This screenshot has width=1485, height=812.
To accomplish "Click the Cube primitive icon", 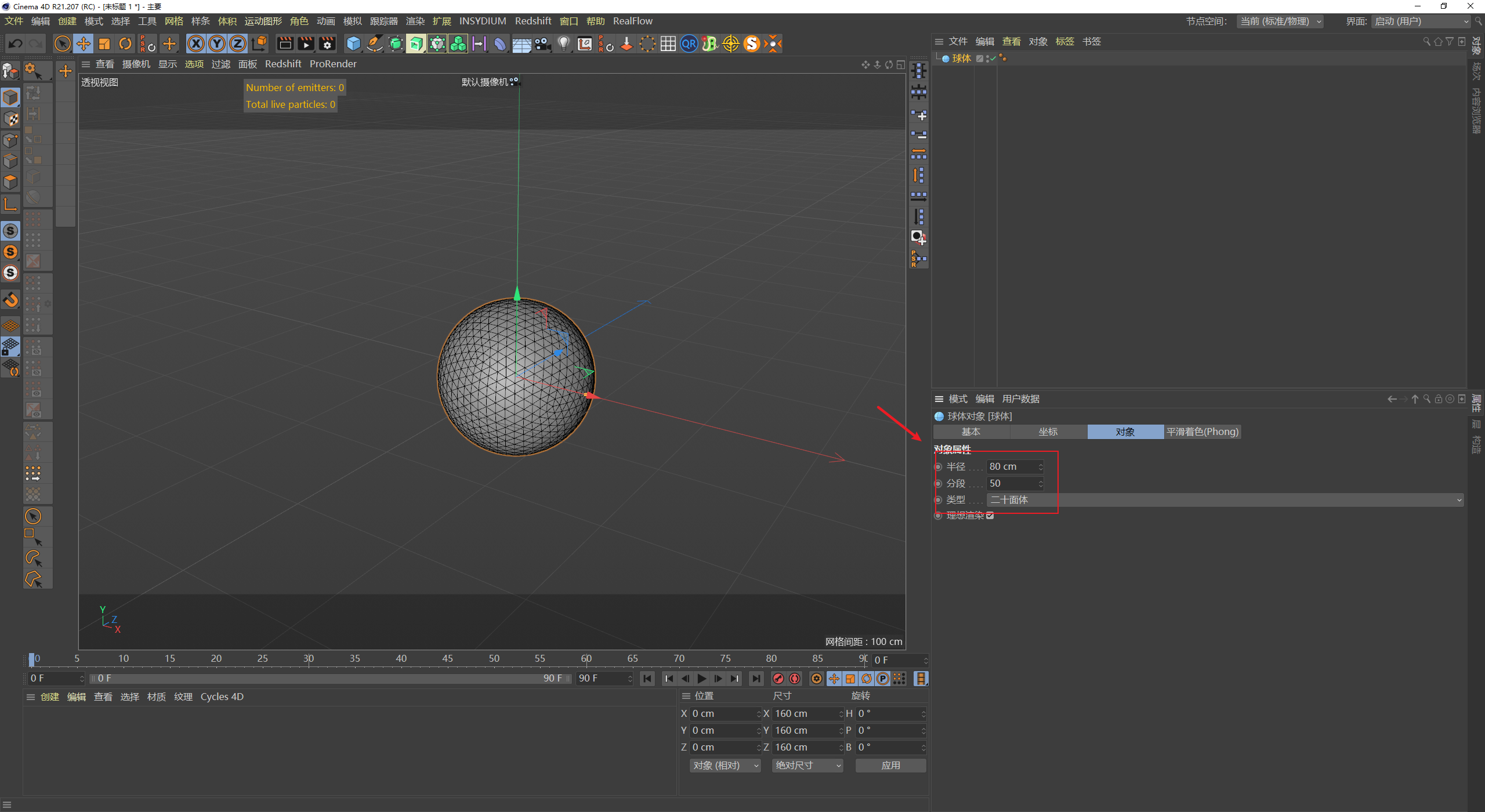I will 353,43.
